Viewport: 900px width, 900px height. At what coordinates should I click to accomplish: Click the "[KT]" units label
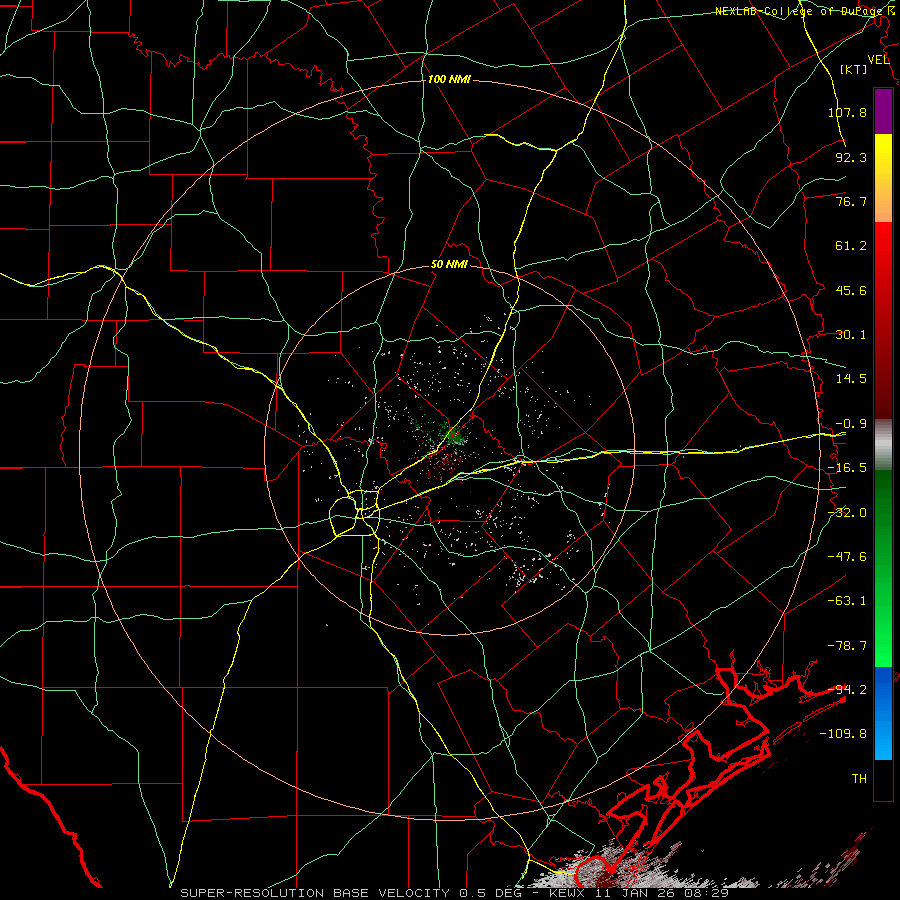coord(854,69)
